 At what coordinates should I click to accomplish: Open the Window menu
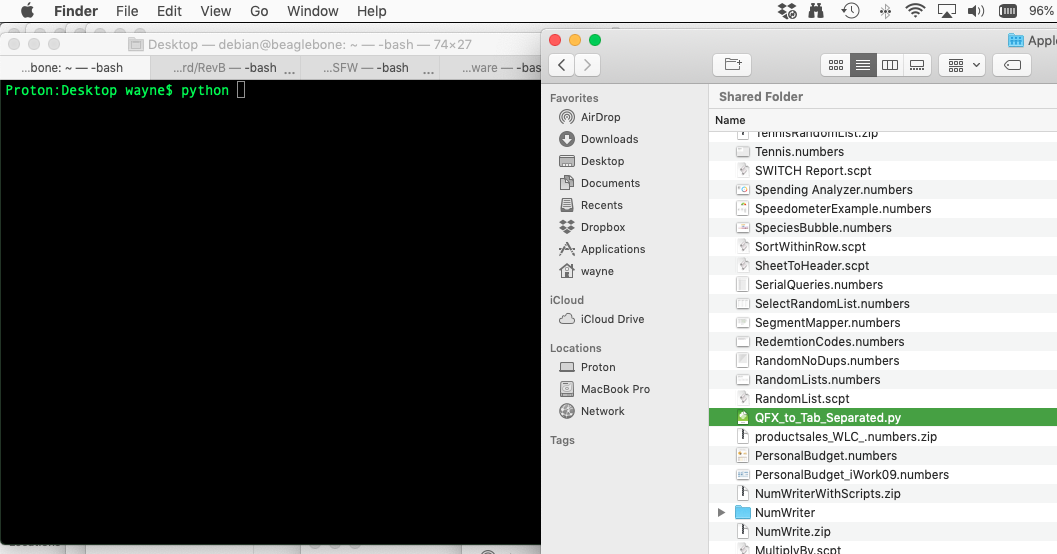pyautogui.click(x=313, y=11)
